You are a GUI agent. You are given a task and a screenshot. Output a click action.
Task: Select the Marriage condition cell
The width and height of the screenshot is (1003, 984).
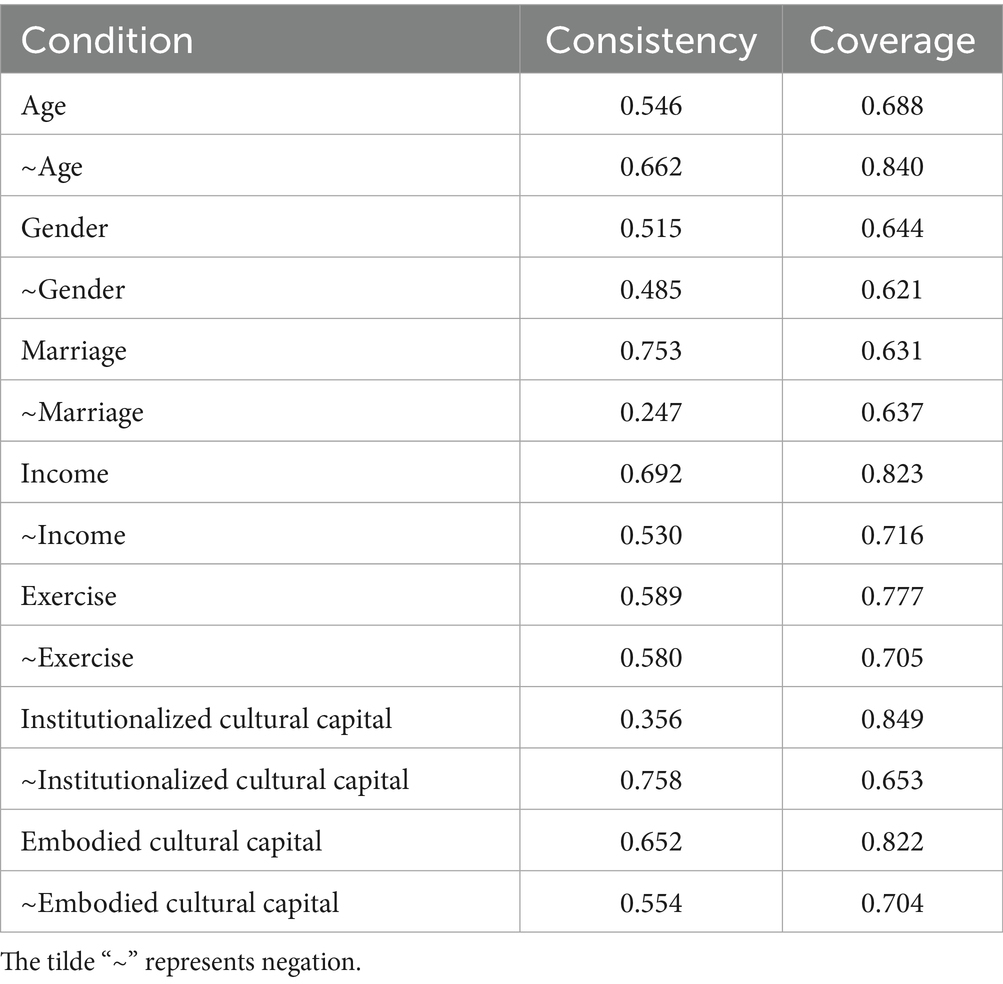point(73,350)
